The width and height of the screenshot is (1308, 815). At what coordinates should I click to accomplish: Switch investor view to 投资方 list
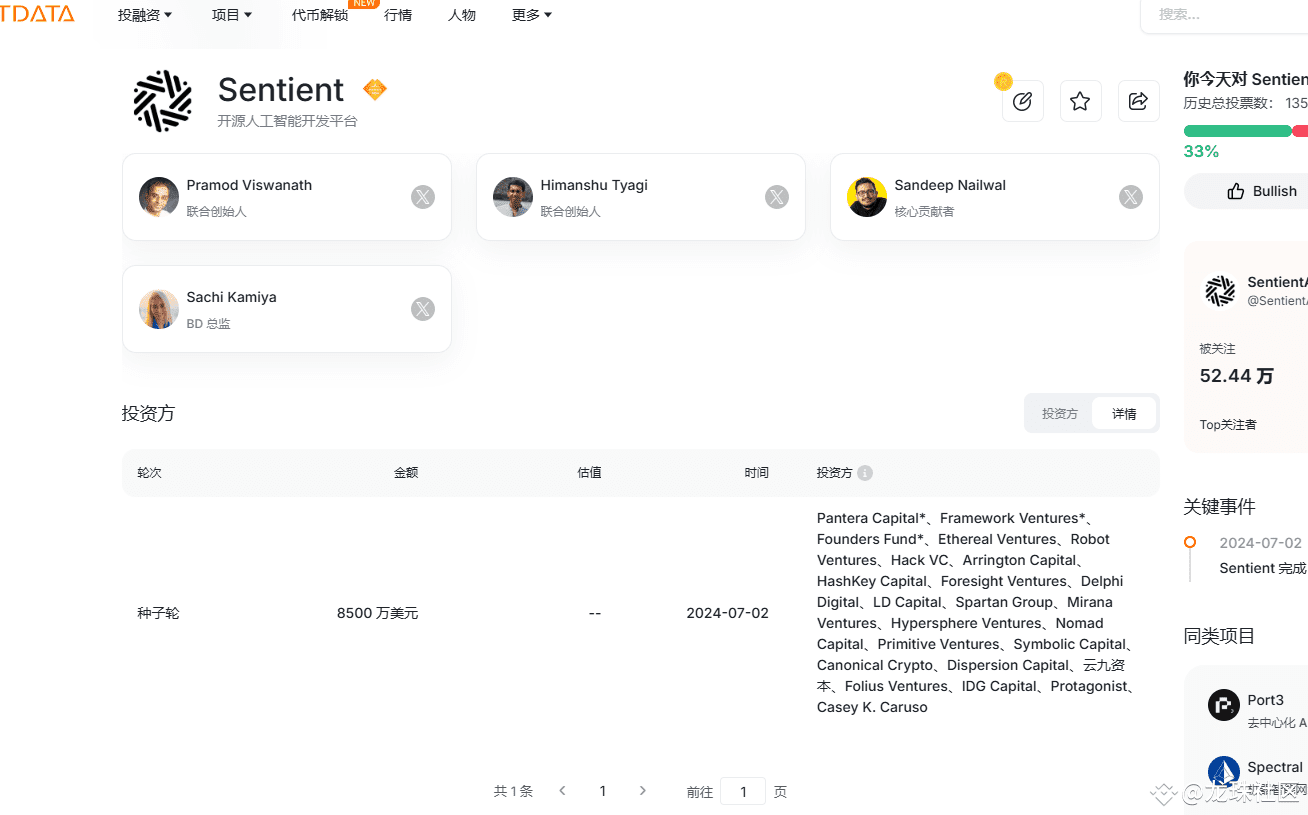click(1060, 413)
